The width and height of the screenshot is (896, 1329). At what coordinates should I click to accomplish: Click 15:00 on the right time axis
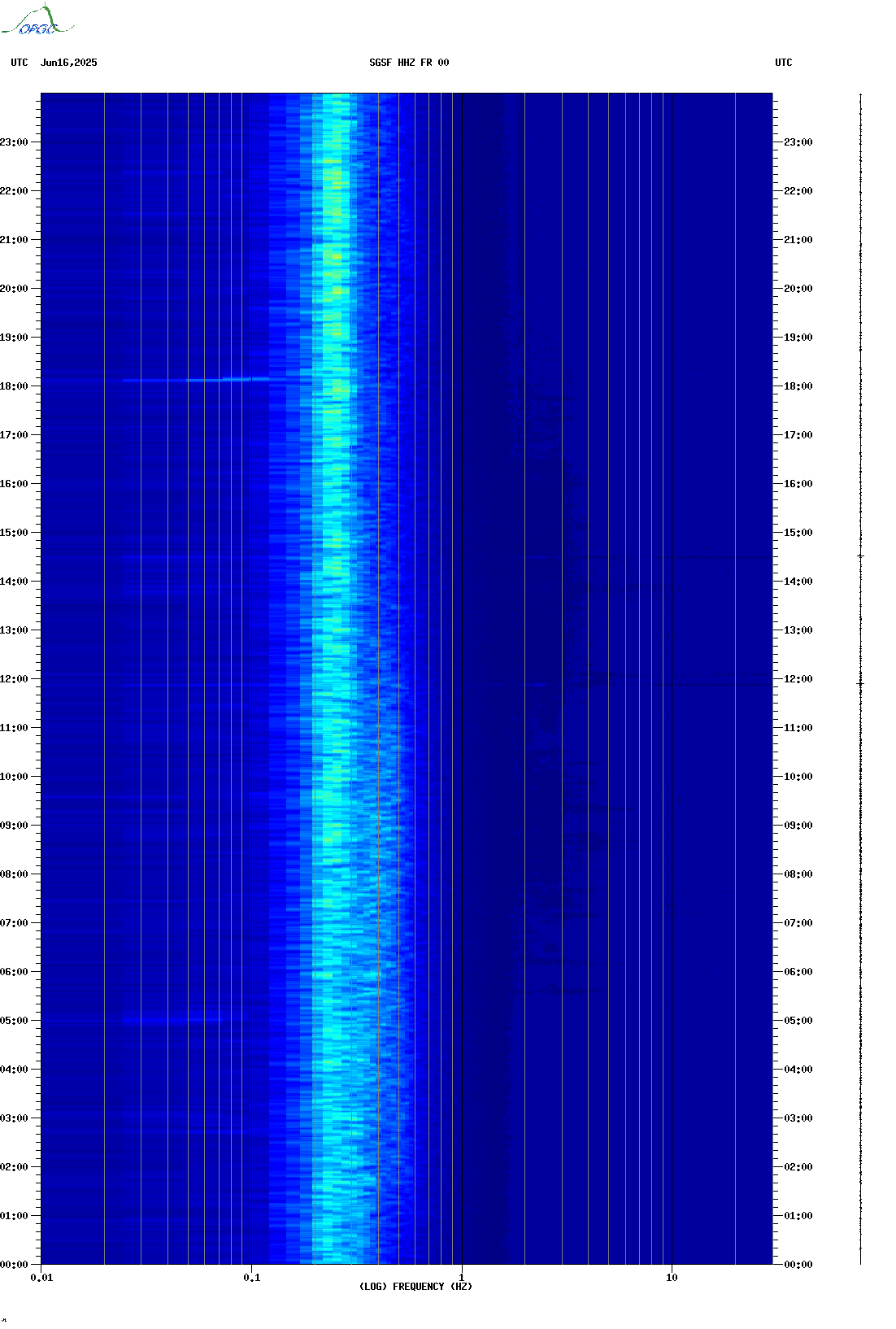coord(798,533)
